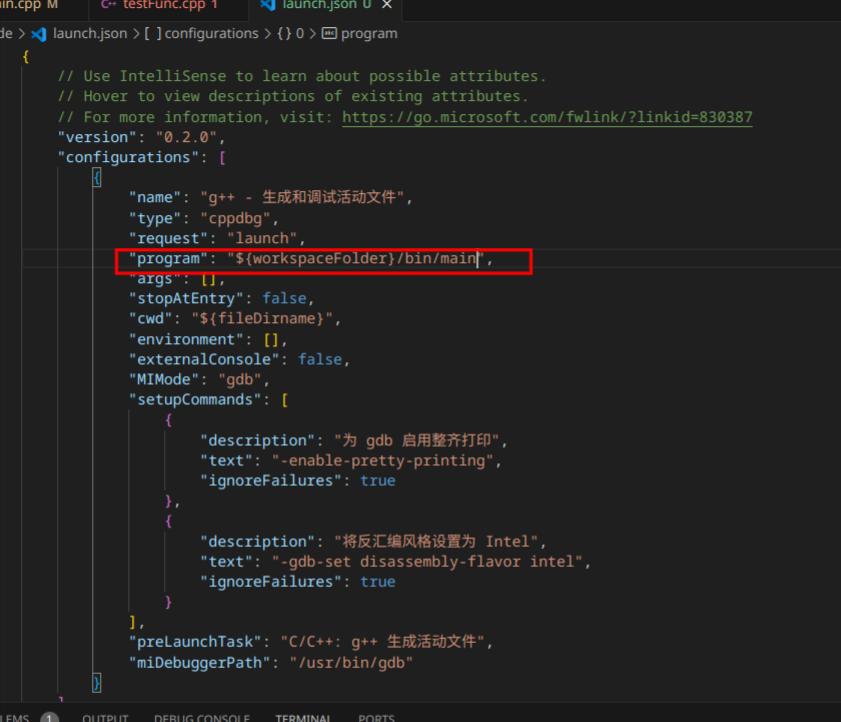Open the go.microsoft.com fwlink URL
Screen dimensions: 841x722
tap(547, 117)
